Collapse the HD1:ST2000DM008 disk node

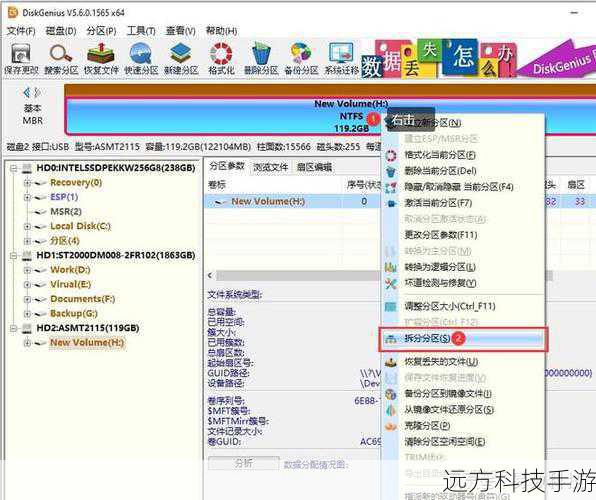pos(14,256)
